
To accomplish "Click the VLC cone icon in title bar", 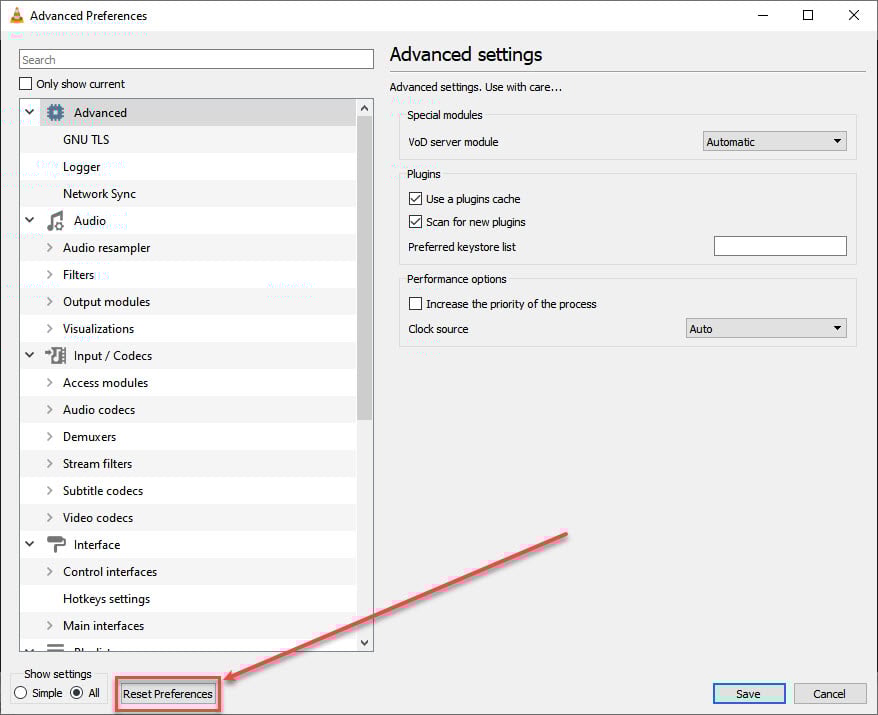I will [x=17, y=16].
